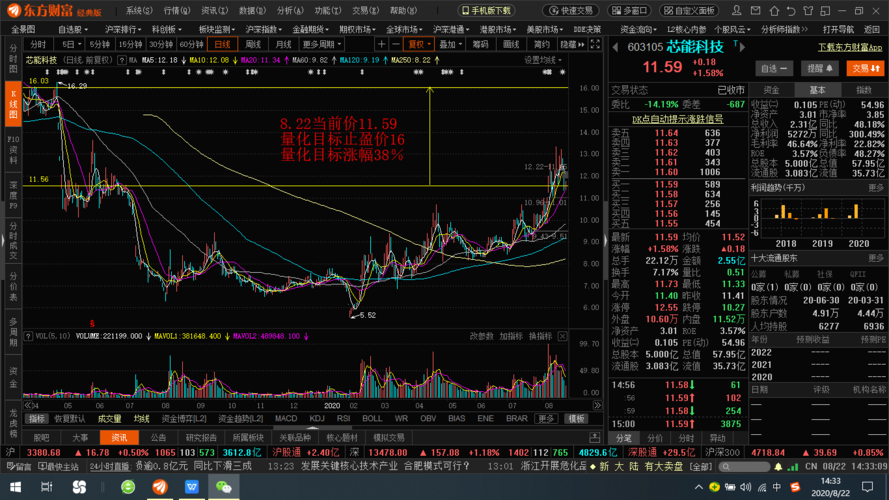The width and height of the screenshot is (889, 500).
Task: Open 复权 adjustment dropdown
Action: (x=419, y=44)
